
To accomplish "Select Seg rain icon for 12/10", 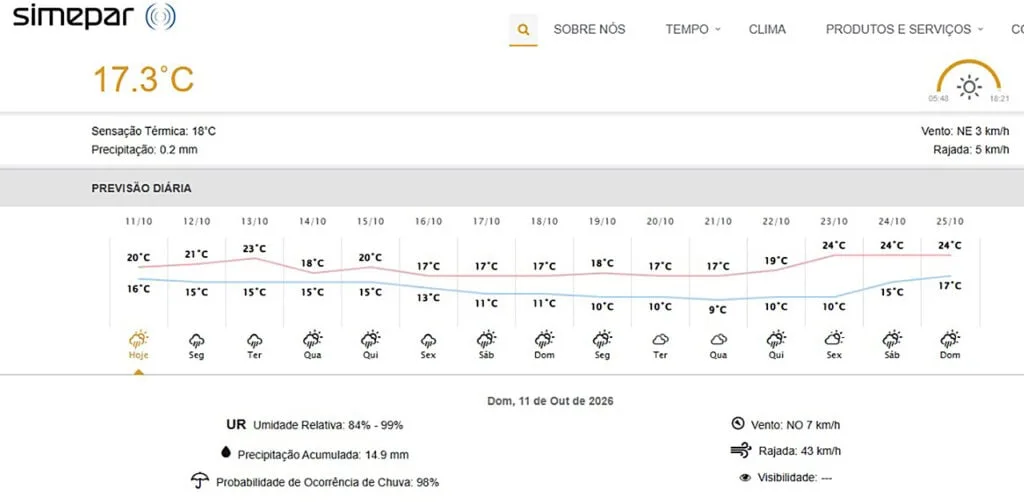I will 197,339.
